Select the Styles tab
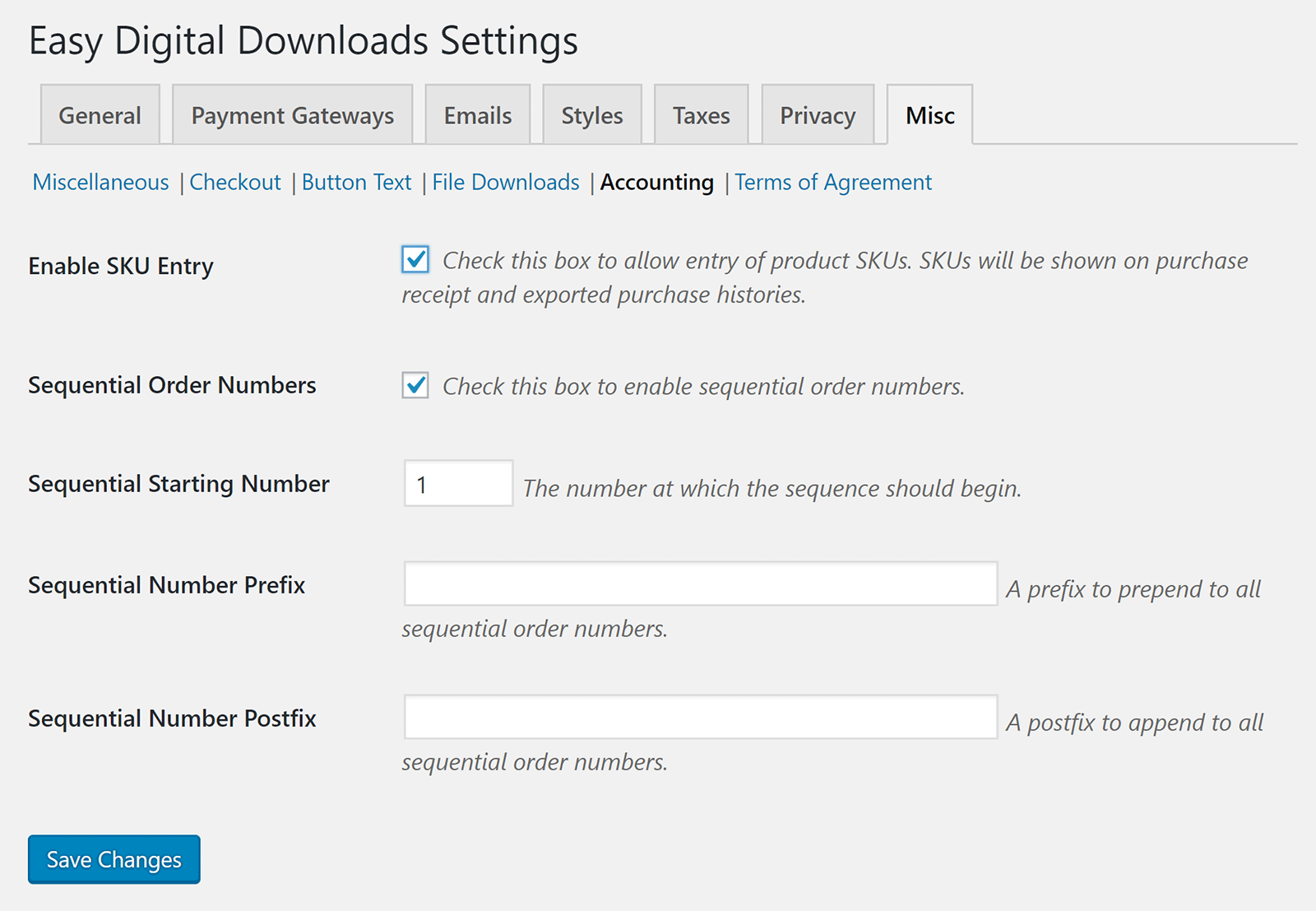The width and height of the screenshot is (1316, 911). [x=592, y=114]
